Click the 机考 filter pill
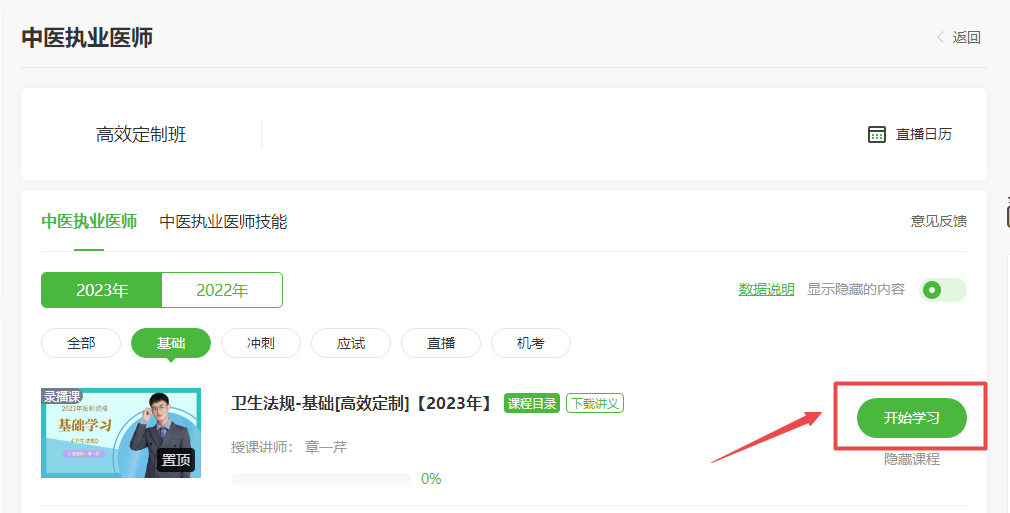Image resolution: width=1010 pixels, height=513 pixels. (x=531, y=343)
